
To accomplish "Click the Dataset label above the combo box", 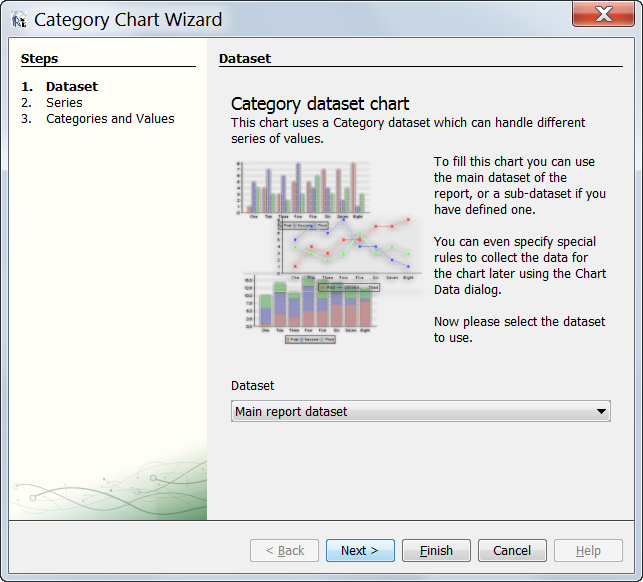I will click(252, 385).
